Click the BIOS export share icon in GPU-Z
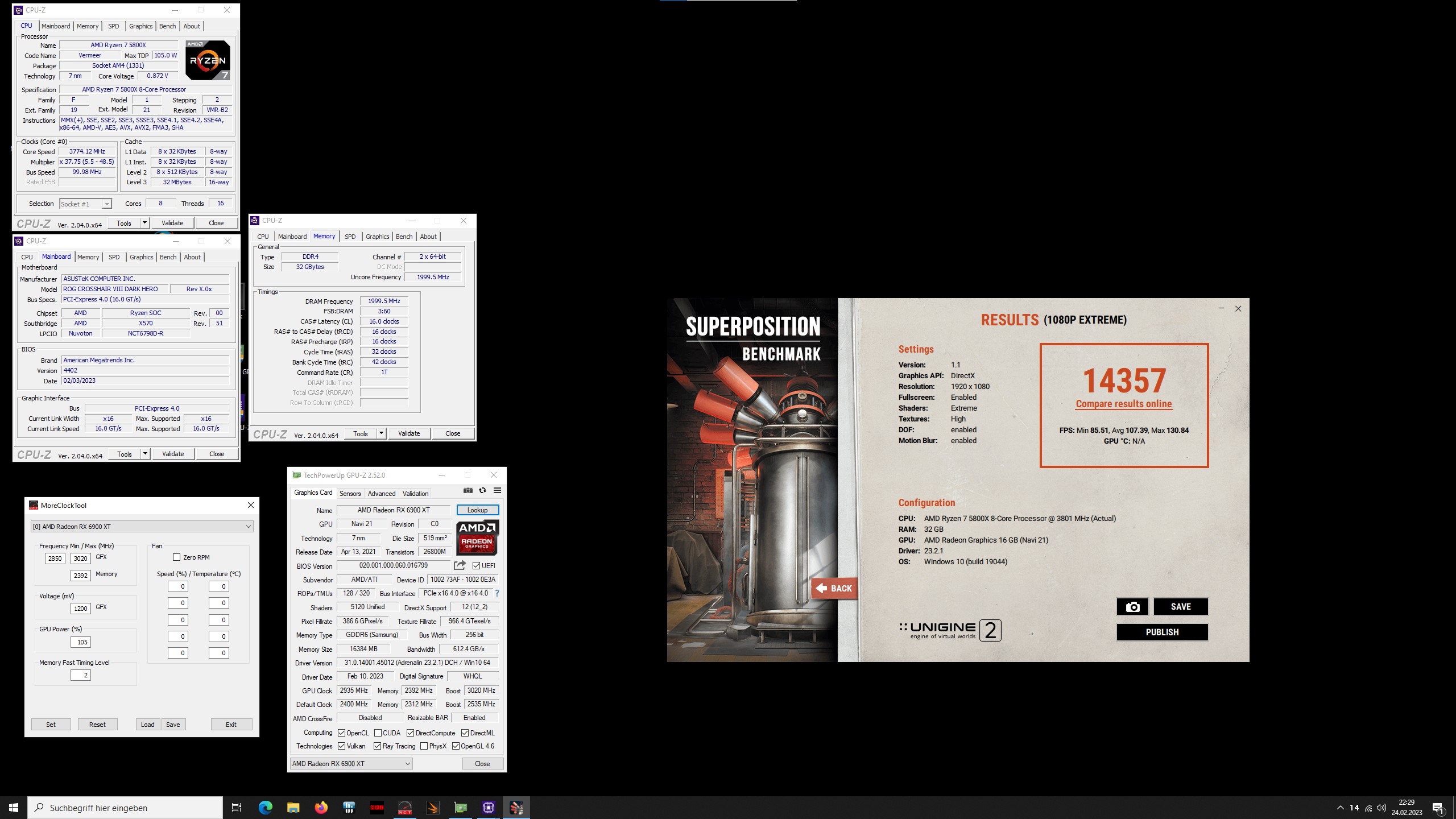Viewport: 1456px width, 819px height. click(x=460, y=565)
